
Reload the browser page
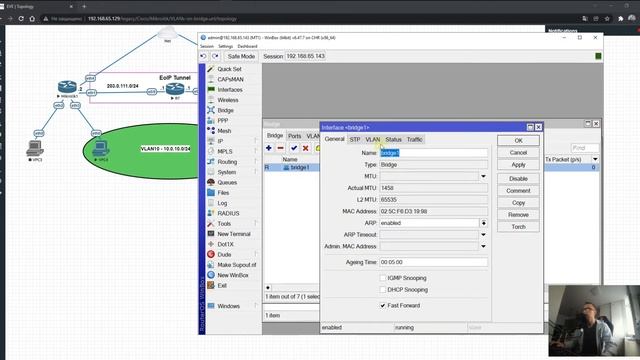[21, 19]
